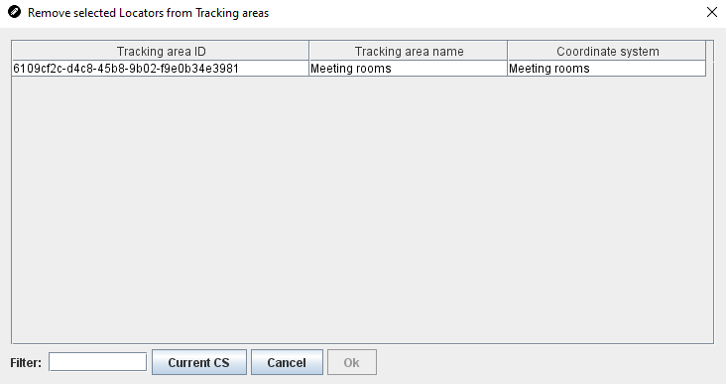This screenshot has width=726, height=384.
Task: Click the application icon in the title bar
Action: (x=14, y=12)
